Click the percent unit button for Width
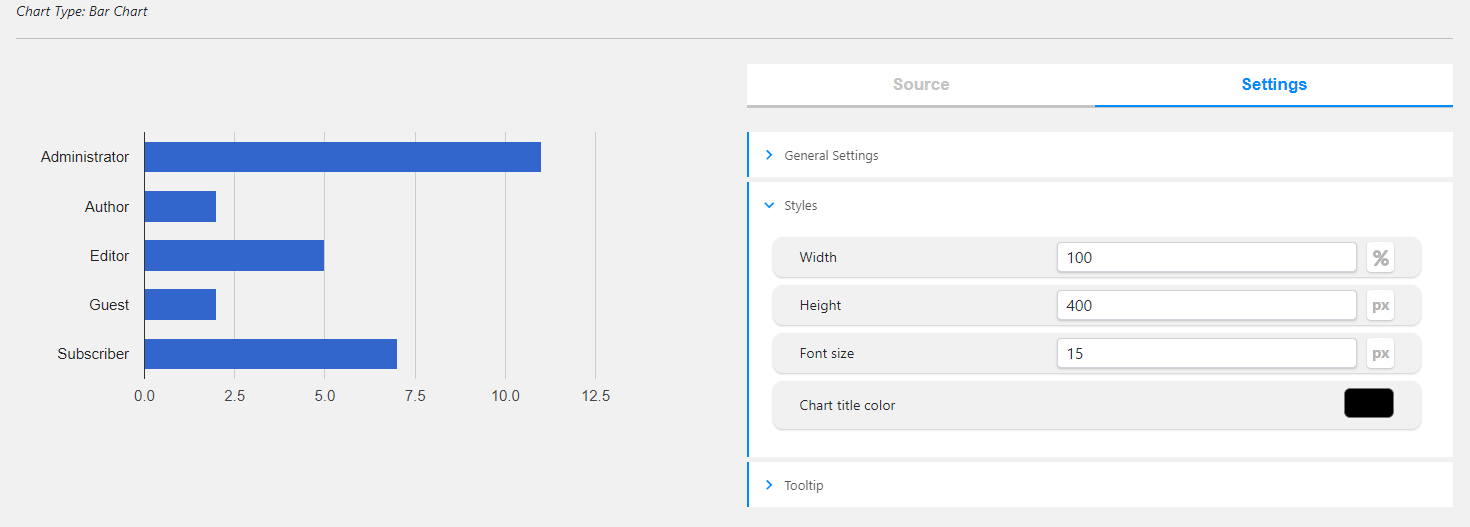1470x527 pixels. [x=1380, y=257]
